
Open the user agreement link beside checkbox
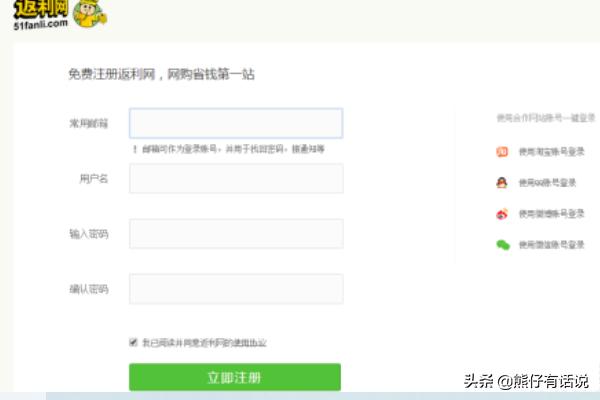coord(250,343)
